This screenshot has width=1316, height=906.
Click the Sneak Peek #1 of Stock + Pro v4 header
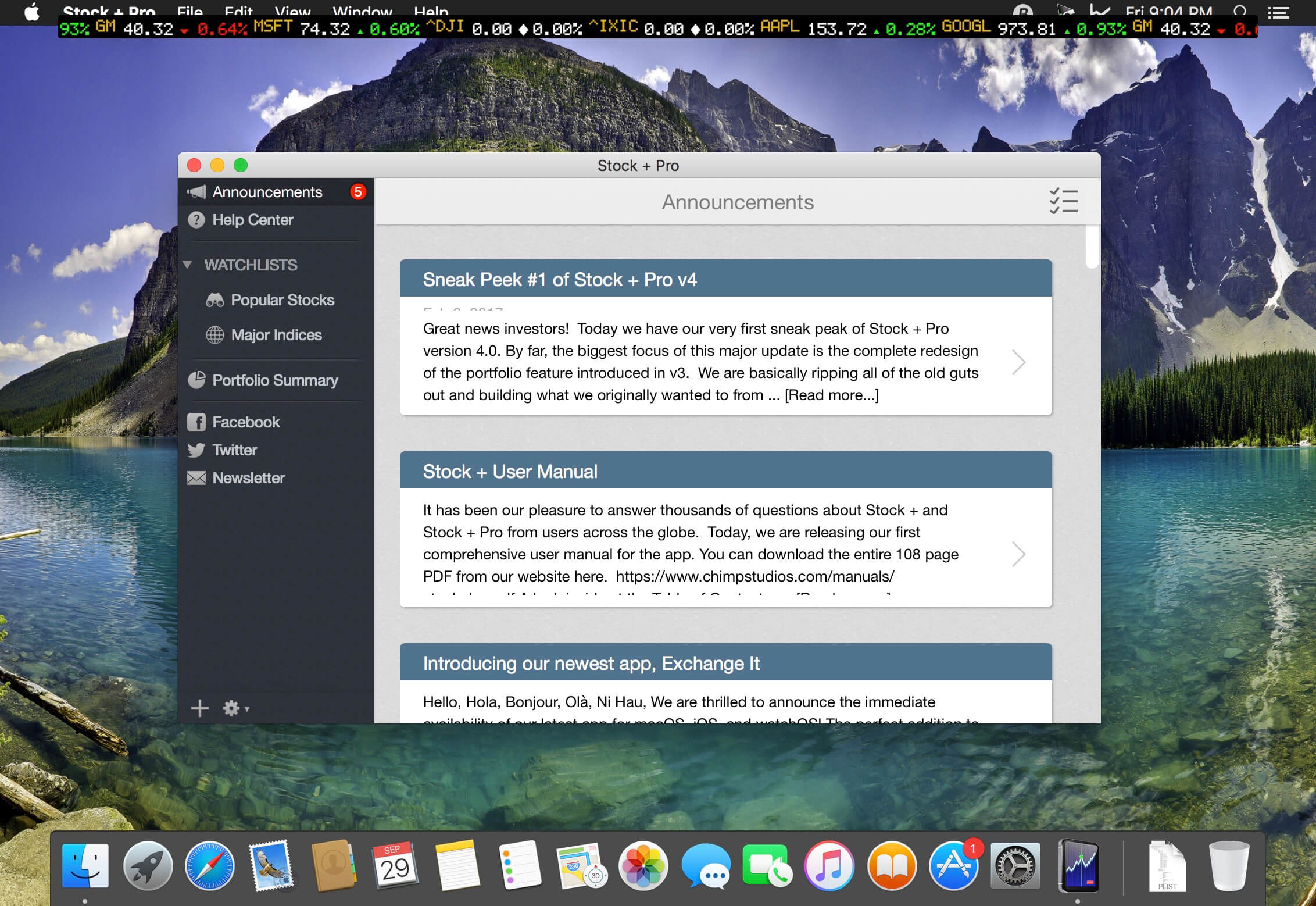726,279
